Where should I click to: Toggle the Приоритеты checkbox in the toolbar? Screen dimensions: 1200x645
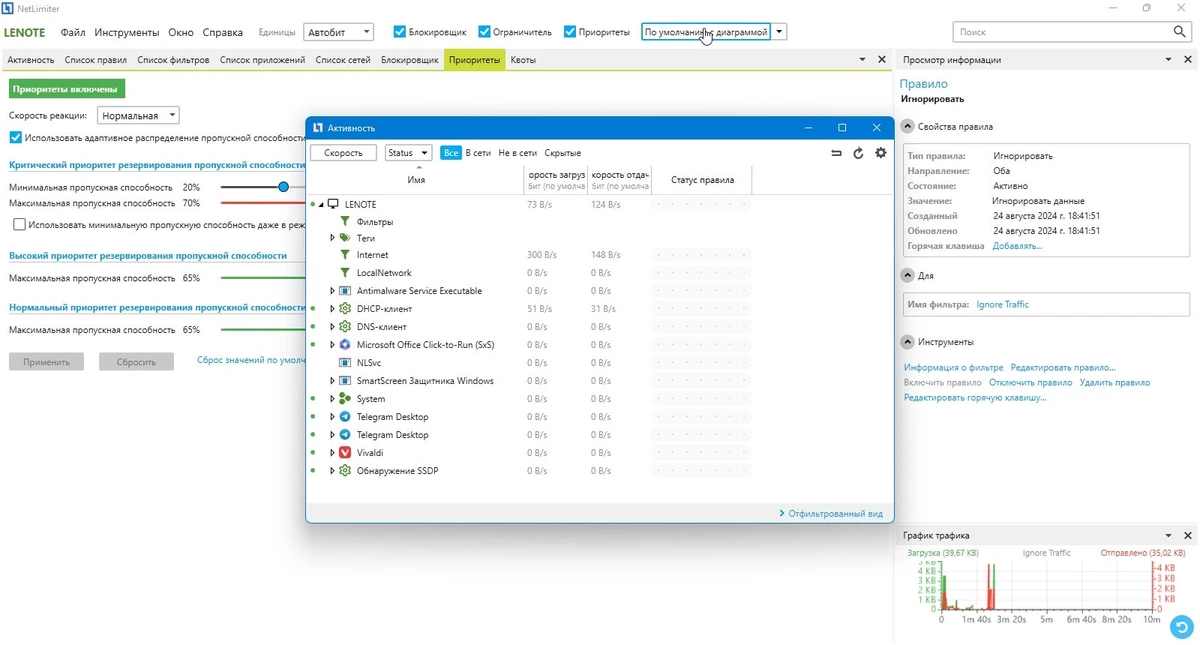570,32
